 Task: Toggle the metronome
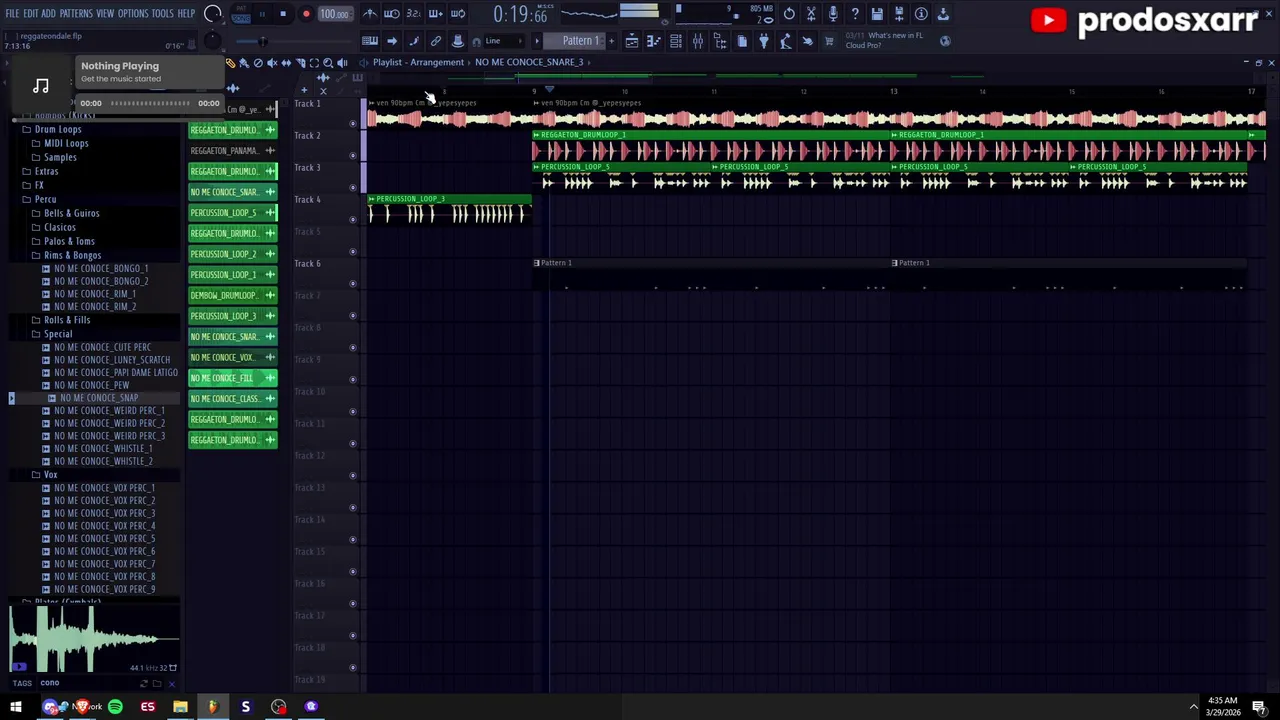tap(369, 14)
